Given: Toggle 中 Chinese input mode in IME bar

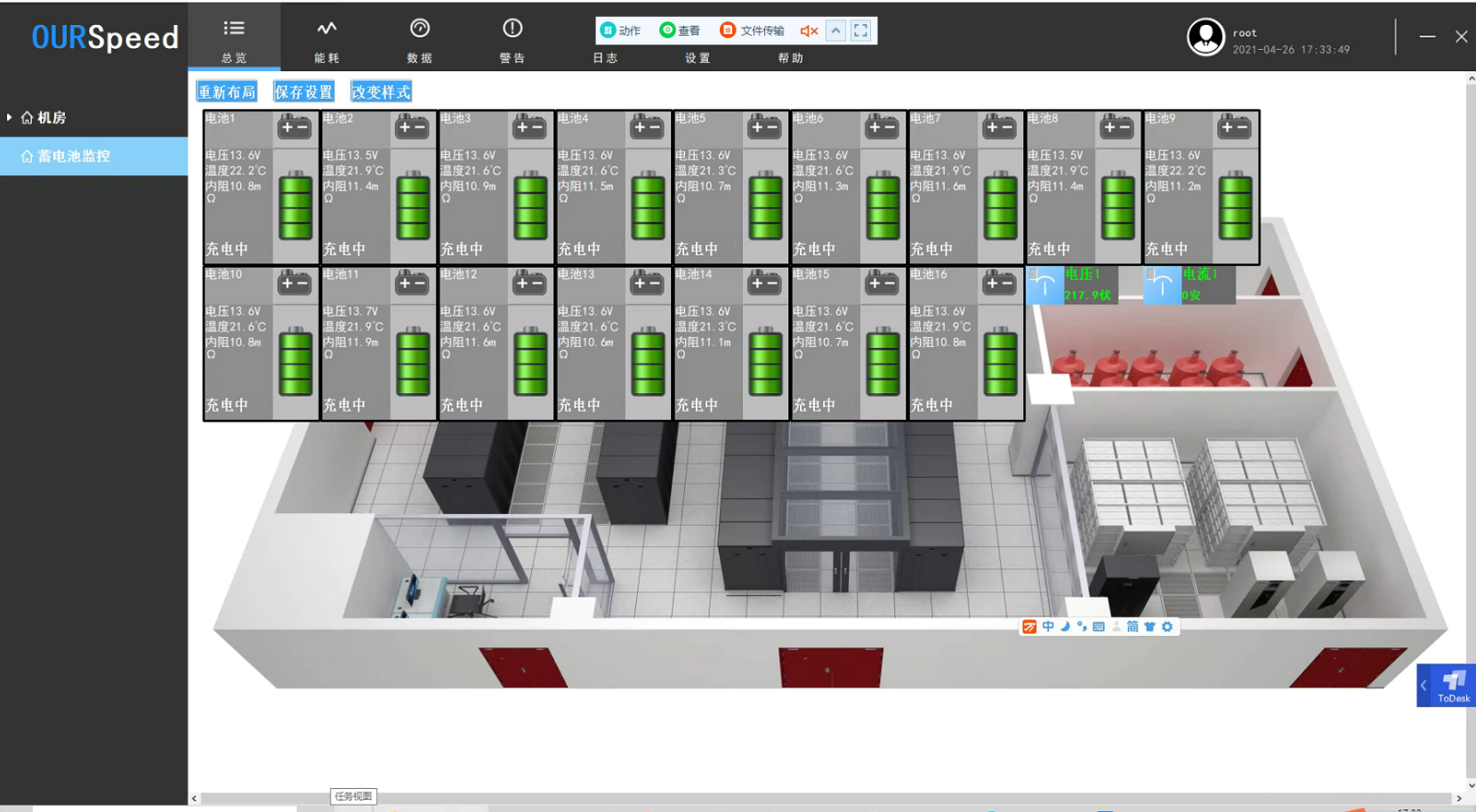Looking at the screenshot, I should click(x=1048, y=627).
